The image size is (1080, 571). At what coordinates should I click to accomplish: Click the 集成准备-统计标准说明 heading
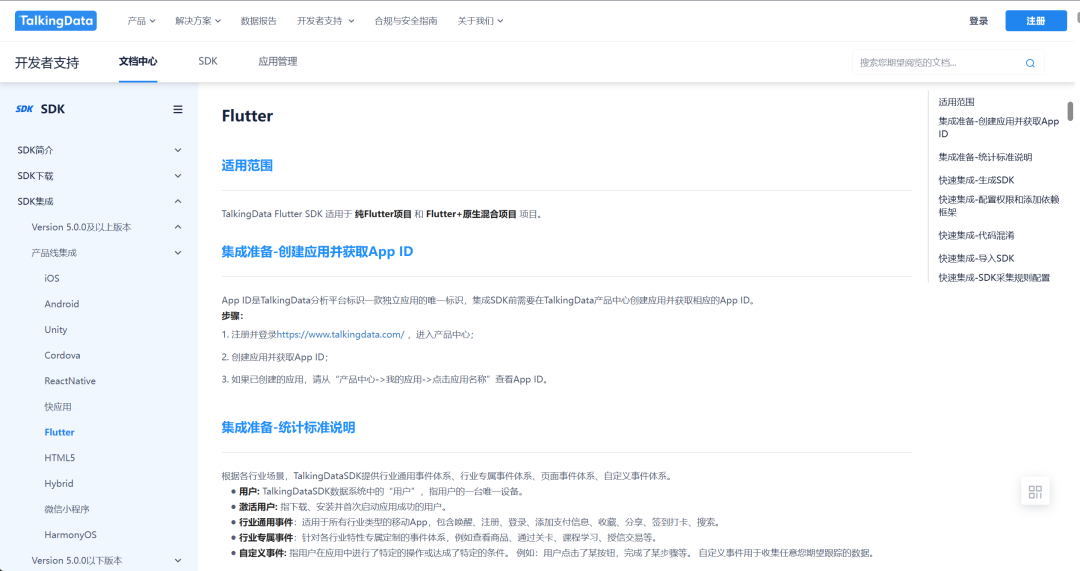click(288, 427)
